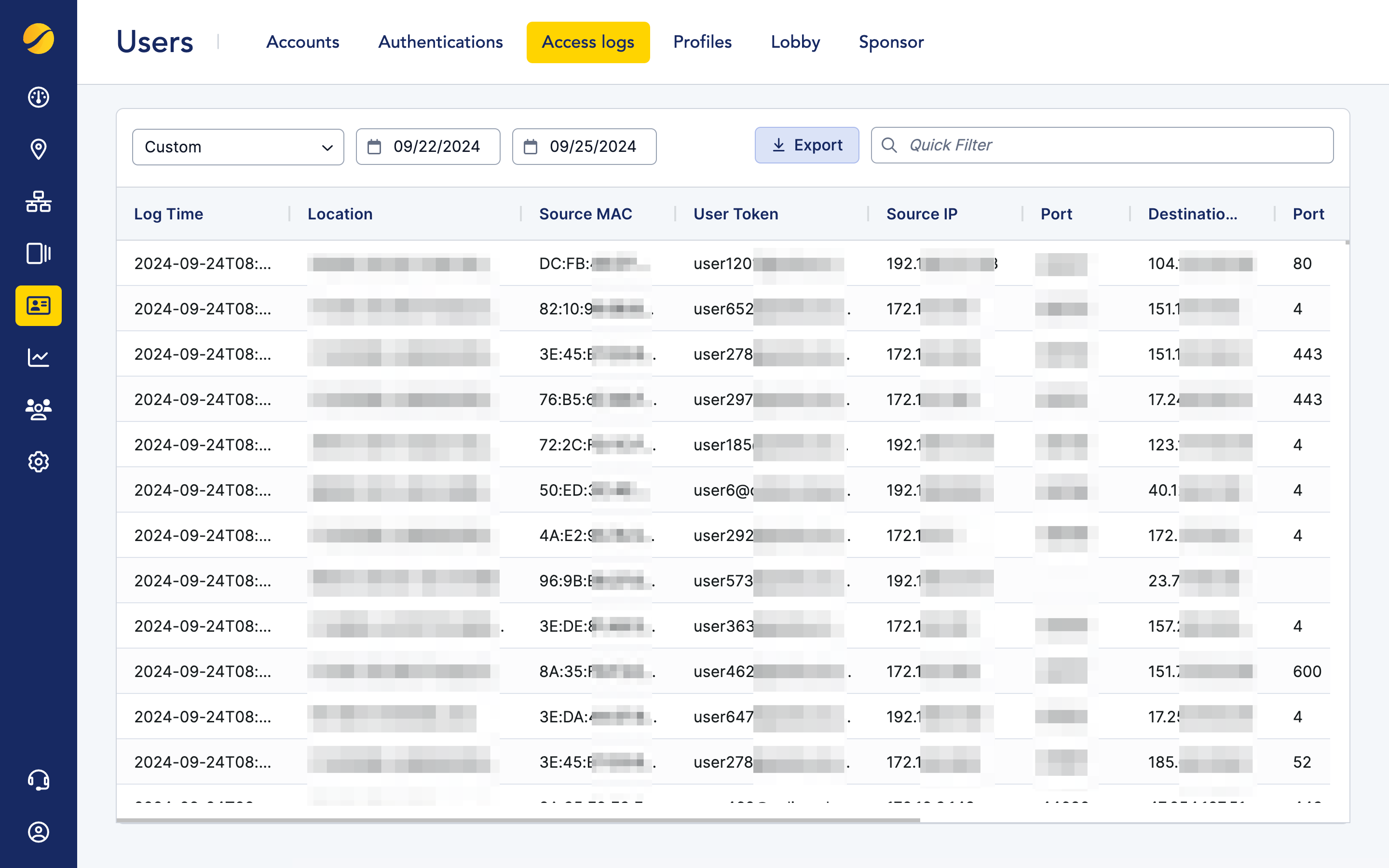Open the 09/22/2024 start date picker
The height and width of the screenshot is (868, 1389).
coord(428,147)
